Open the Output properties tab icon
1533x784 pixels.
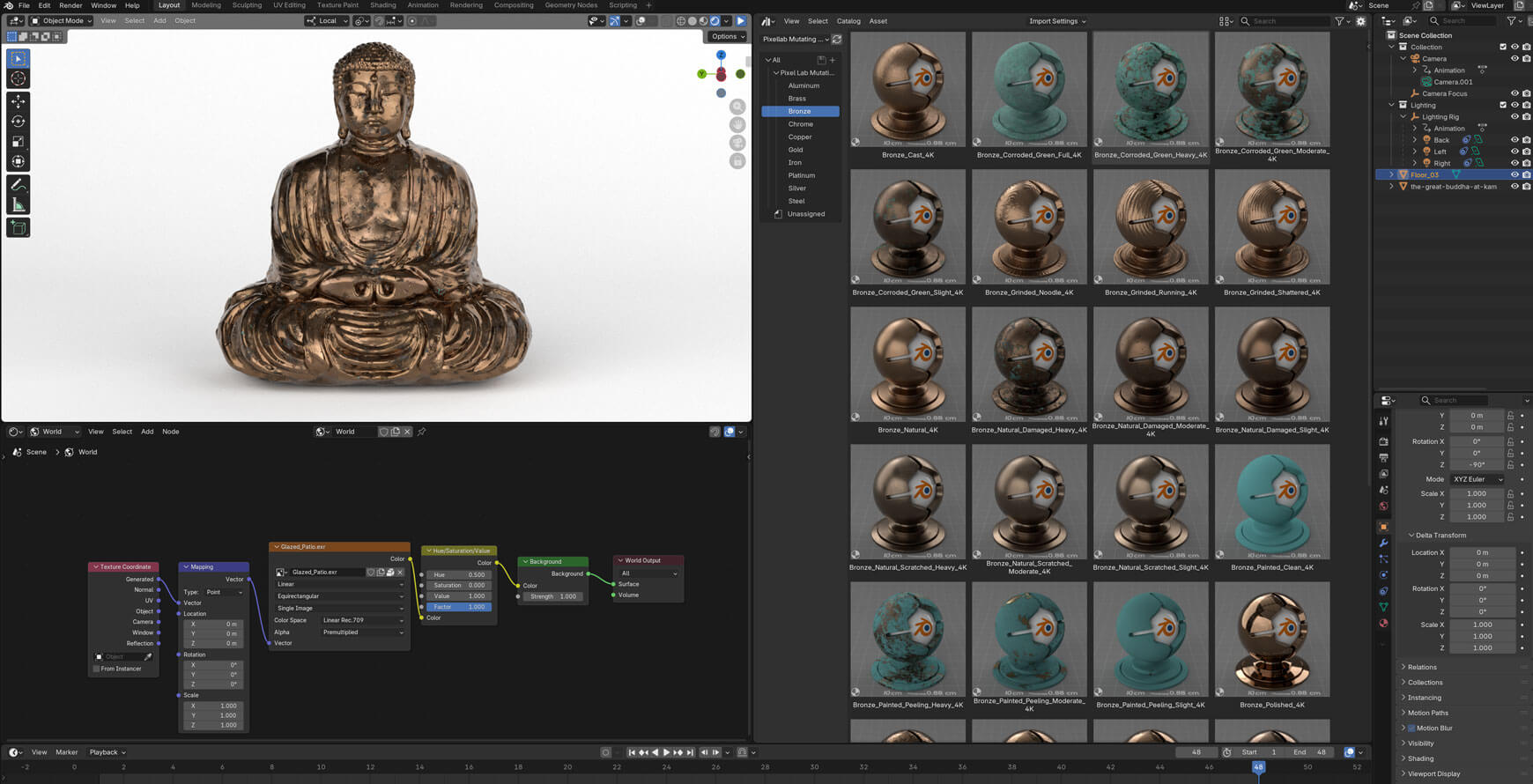pos(1383,457)
